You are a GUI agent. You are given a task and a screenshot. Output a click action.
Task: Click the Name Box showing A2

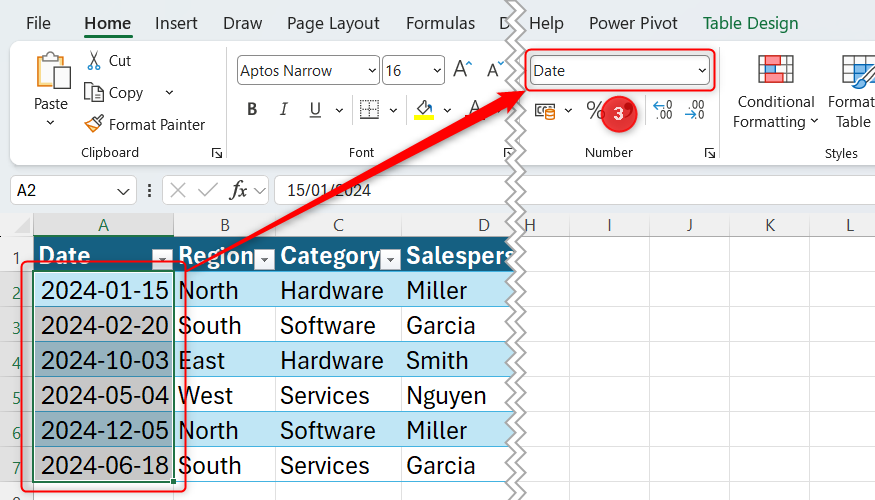(x=73, y=190)
